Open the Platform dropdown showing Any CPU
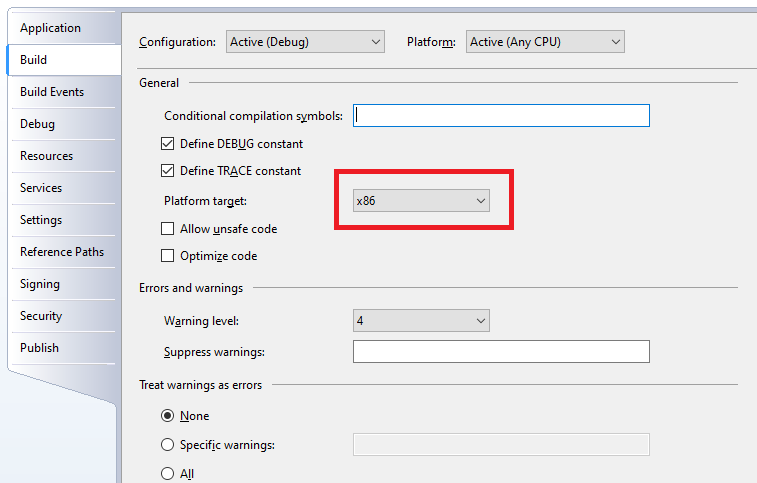 (x=545, y=42)
